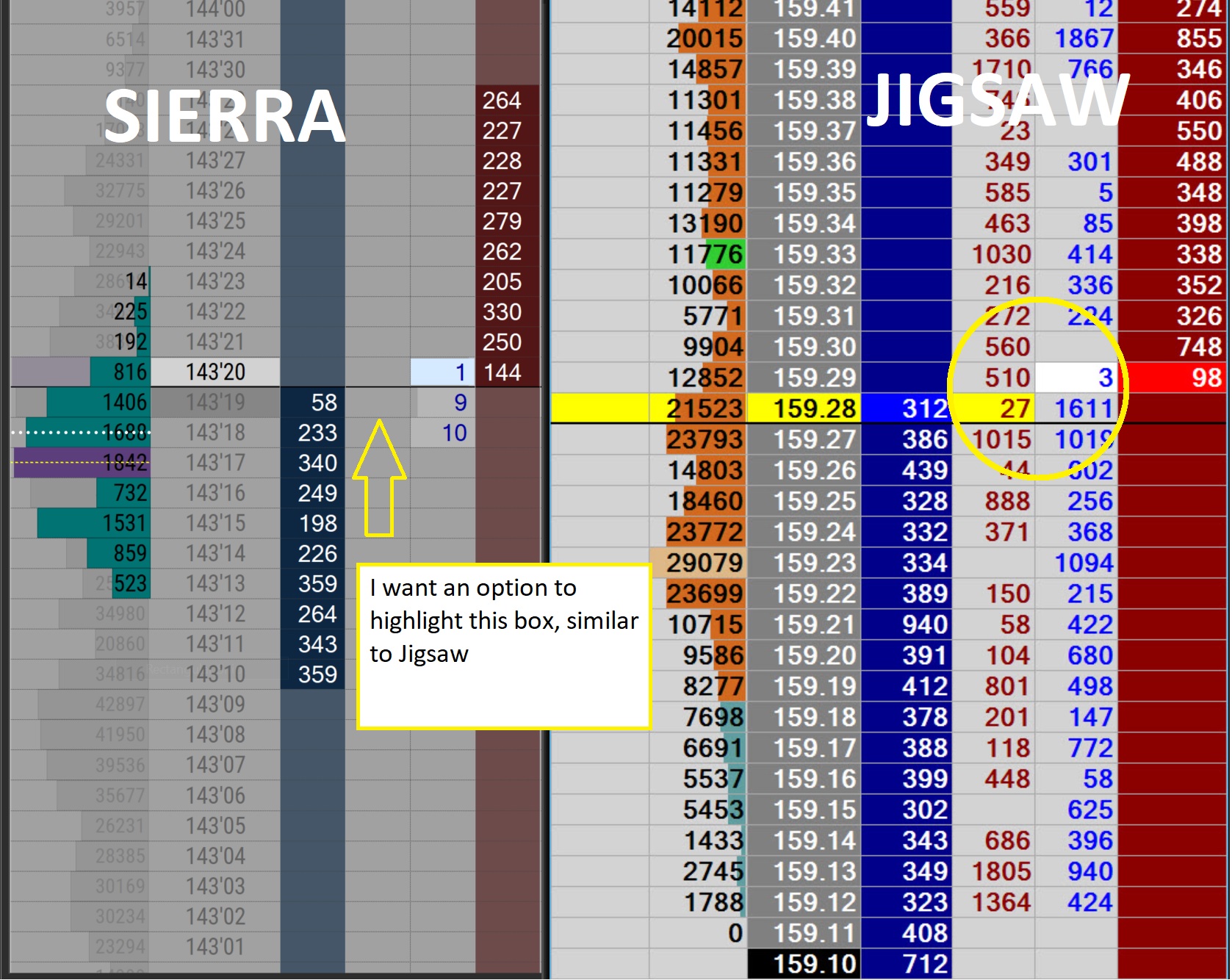This screenshot has height=980, width=1232.
Task: Select Jigsaw price 159.29
Action: pyautogui.click(x=804, y=378)
